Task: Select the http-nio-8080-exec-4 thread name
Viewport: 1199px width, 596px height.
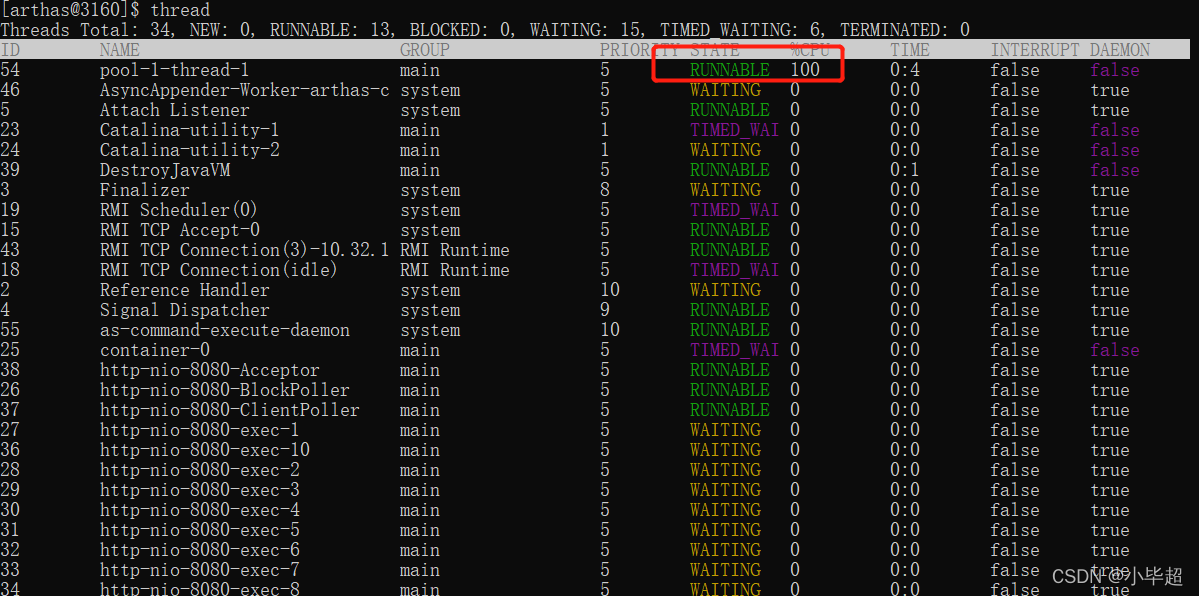Action: tap(200, 510)
